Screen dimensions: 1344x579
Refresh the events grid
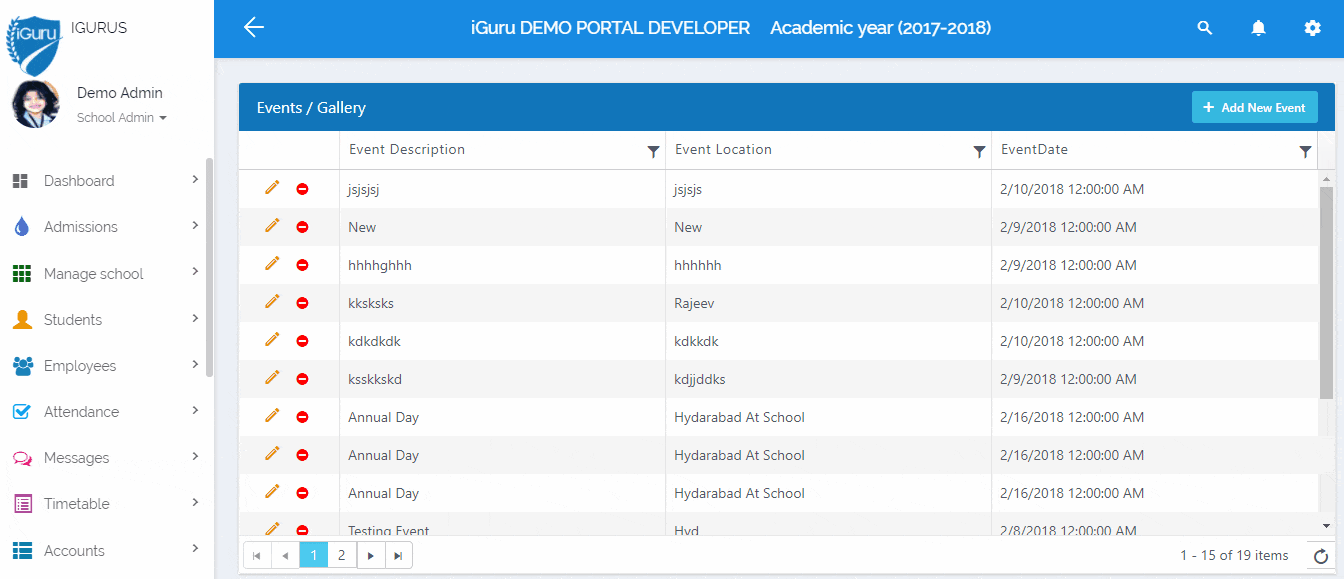click(1320, 556)
